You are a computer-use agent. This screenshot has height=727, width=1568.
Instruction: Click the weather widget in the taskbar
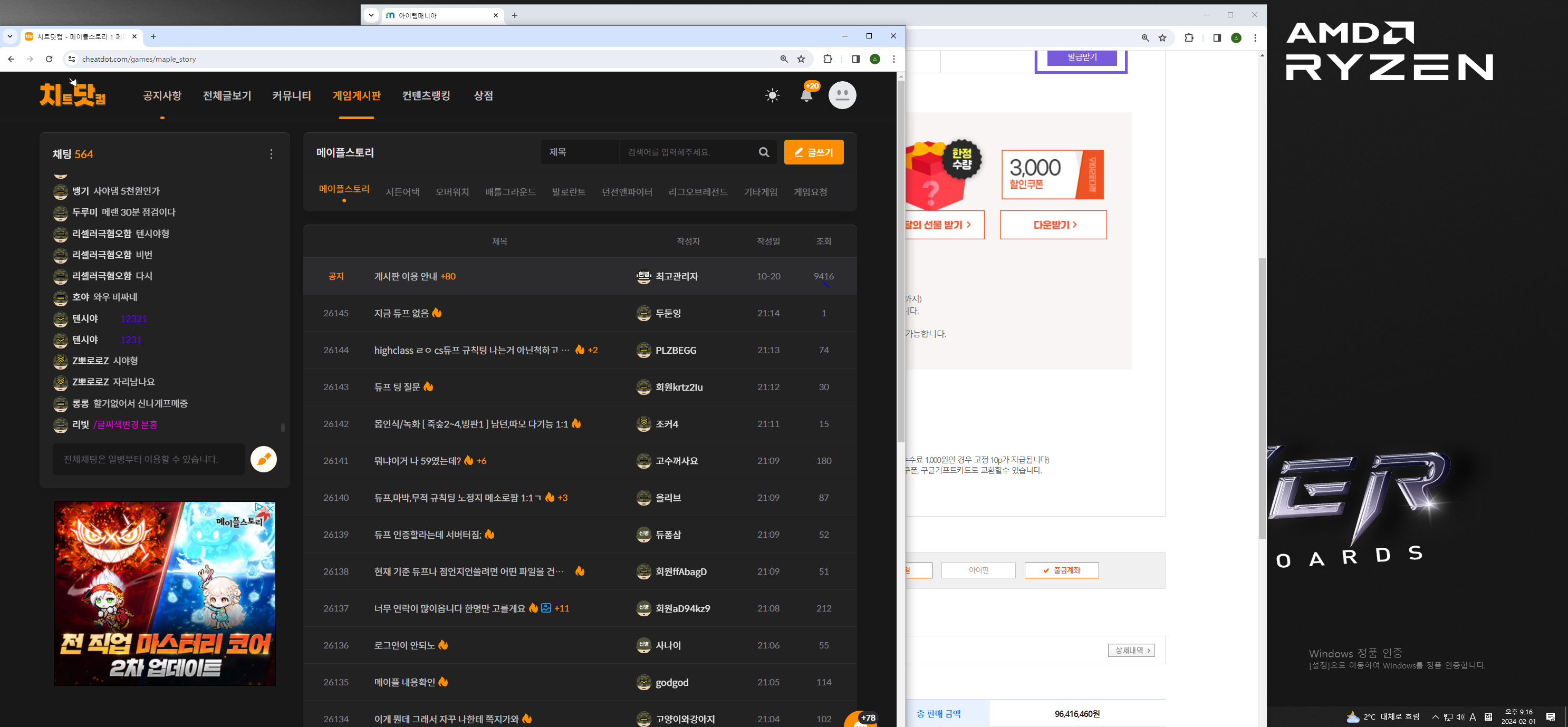[x=1382, y=716]
